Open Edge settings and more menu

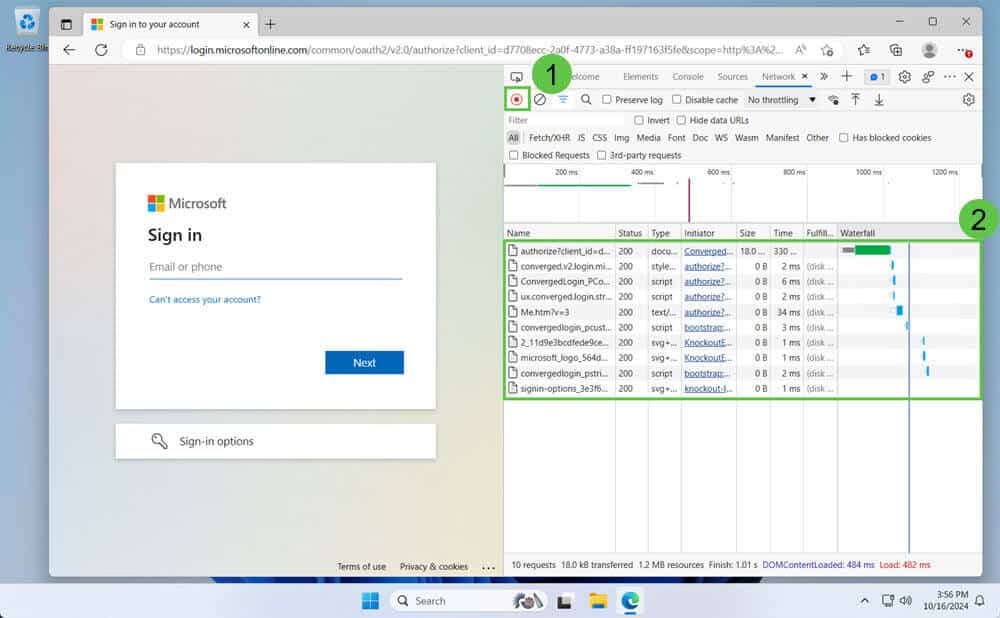pos(964,51)
